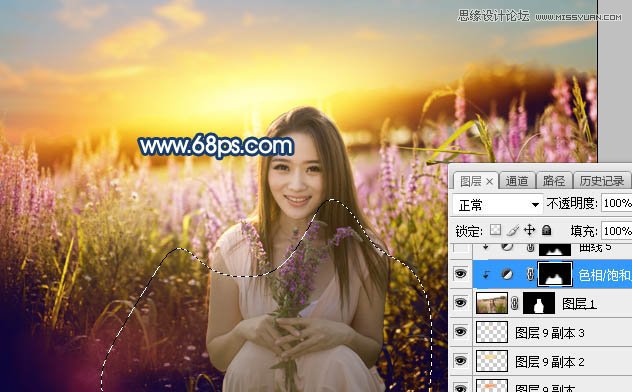Screen dimensions: 632x392
Task: Toggle lock transparent pixels icon
Action: point(495,230)
